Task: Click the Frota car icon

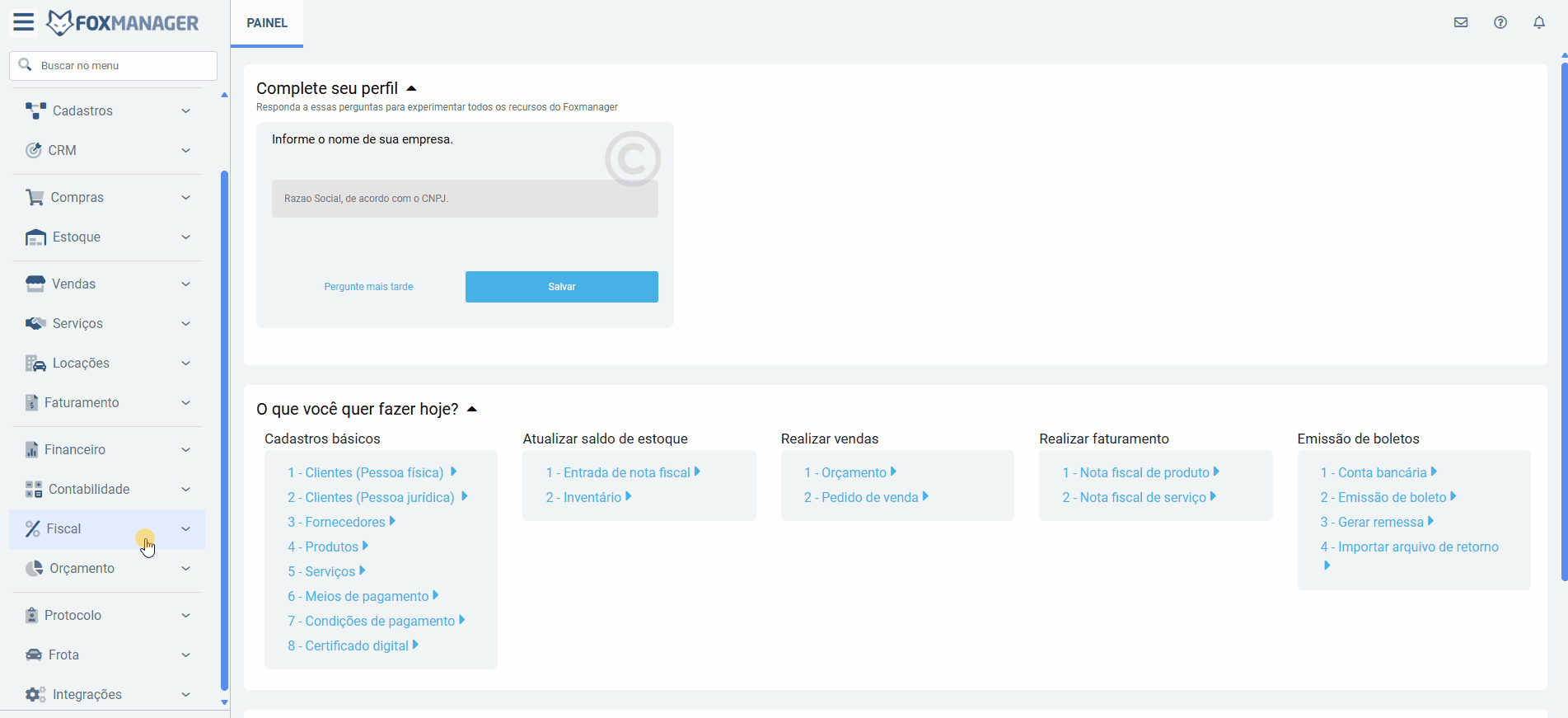Action: click(x=34, y=655)
